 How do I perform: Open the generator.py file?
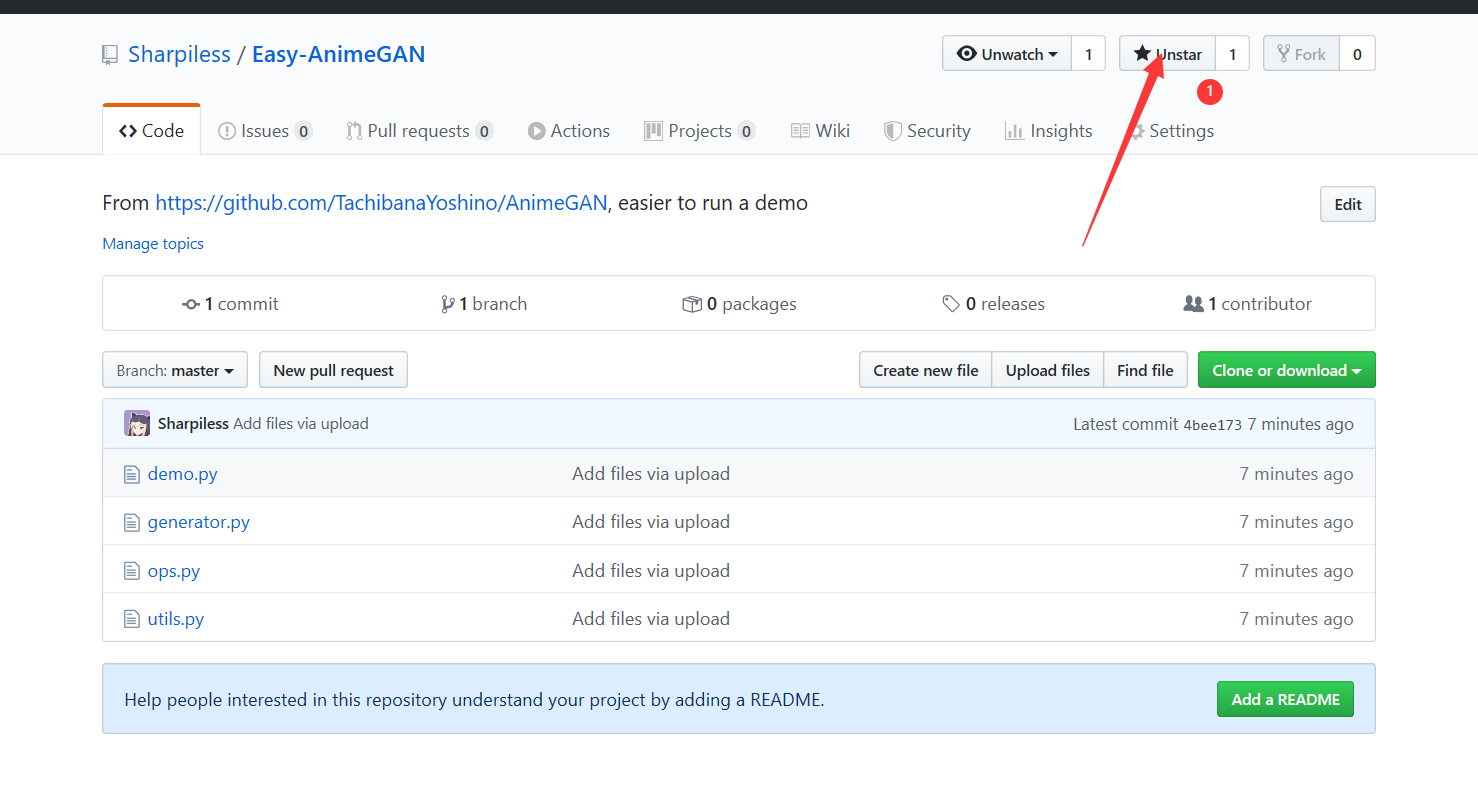[x=198, y=522]
